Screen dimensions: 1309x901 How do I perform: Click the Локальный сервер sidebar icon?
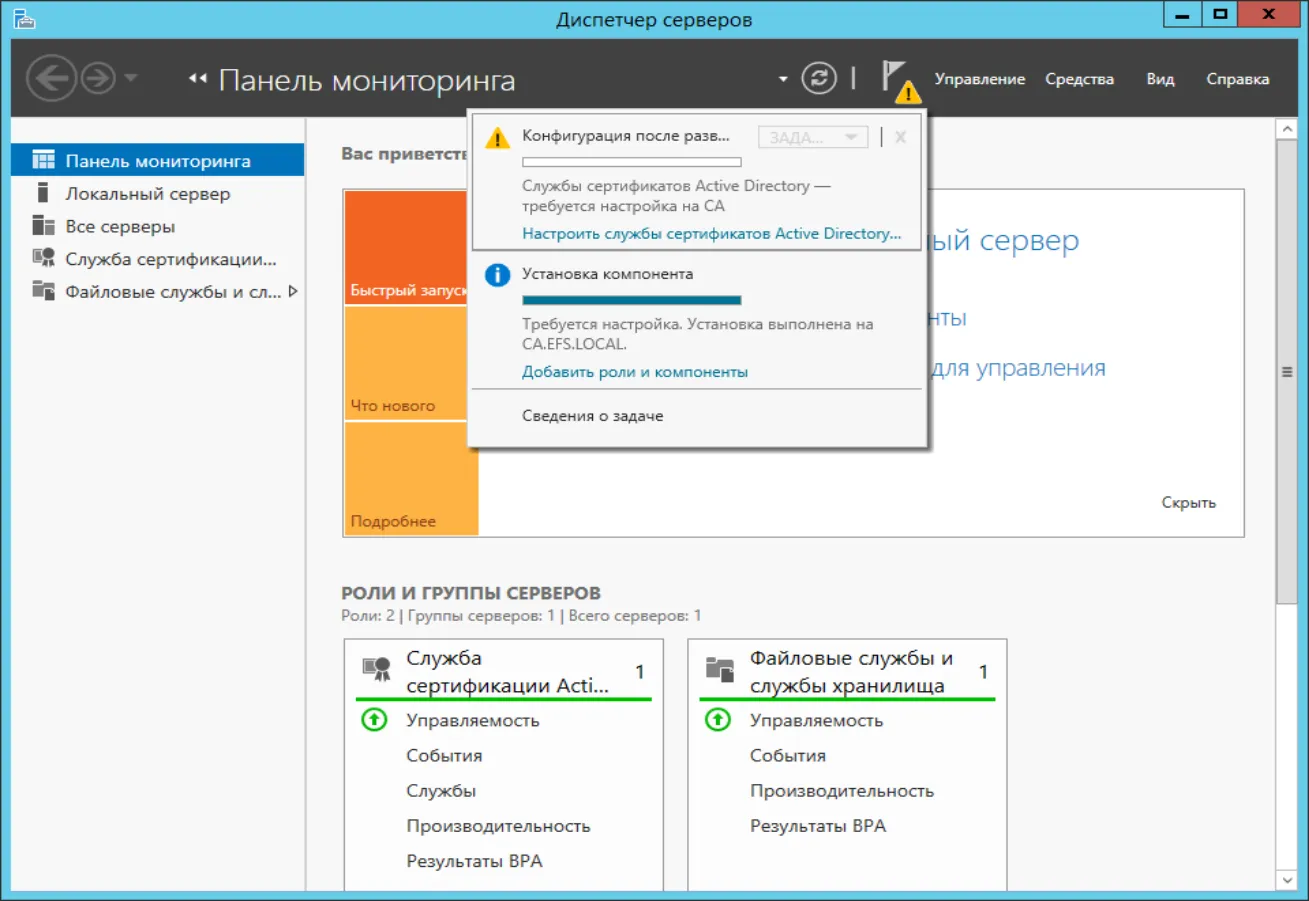pos(43,193)
